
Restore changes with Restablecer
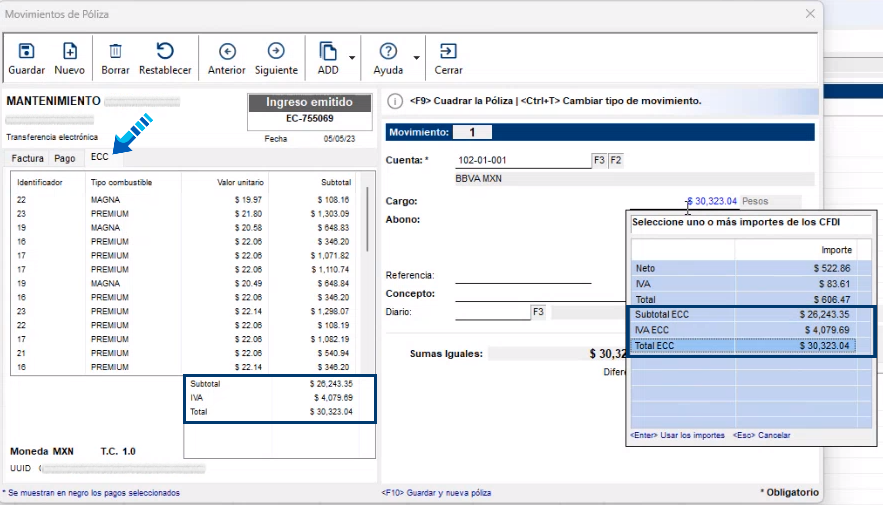click(165, 58)
